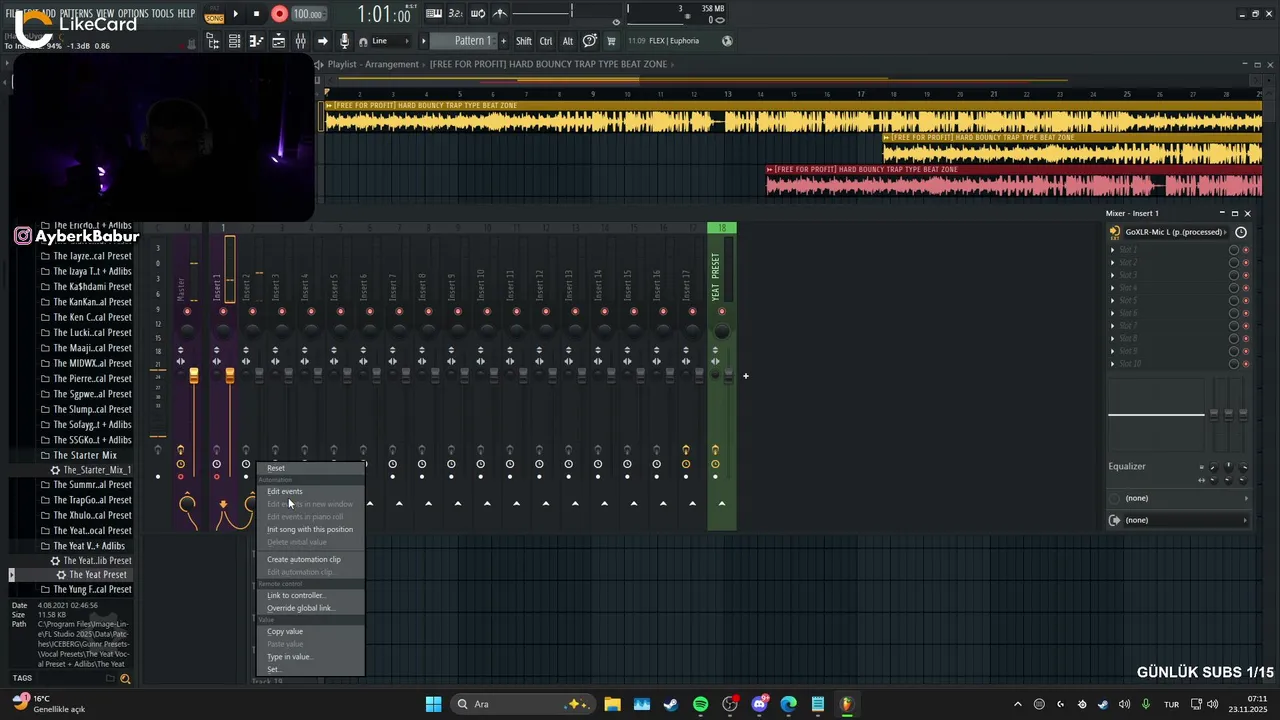This screenshot has height=720, width=1280.
Task: Open File Explorer from the taskbar
Action: click(x=612, y=704)
